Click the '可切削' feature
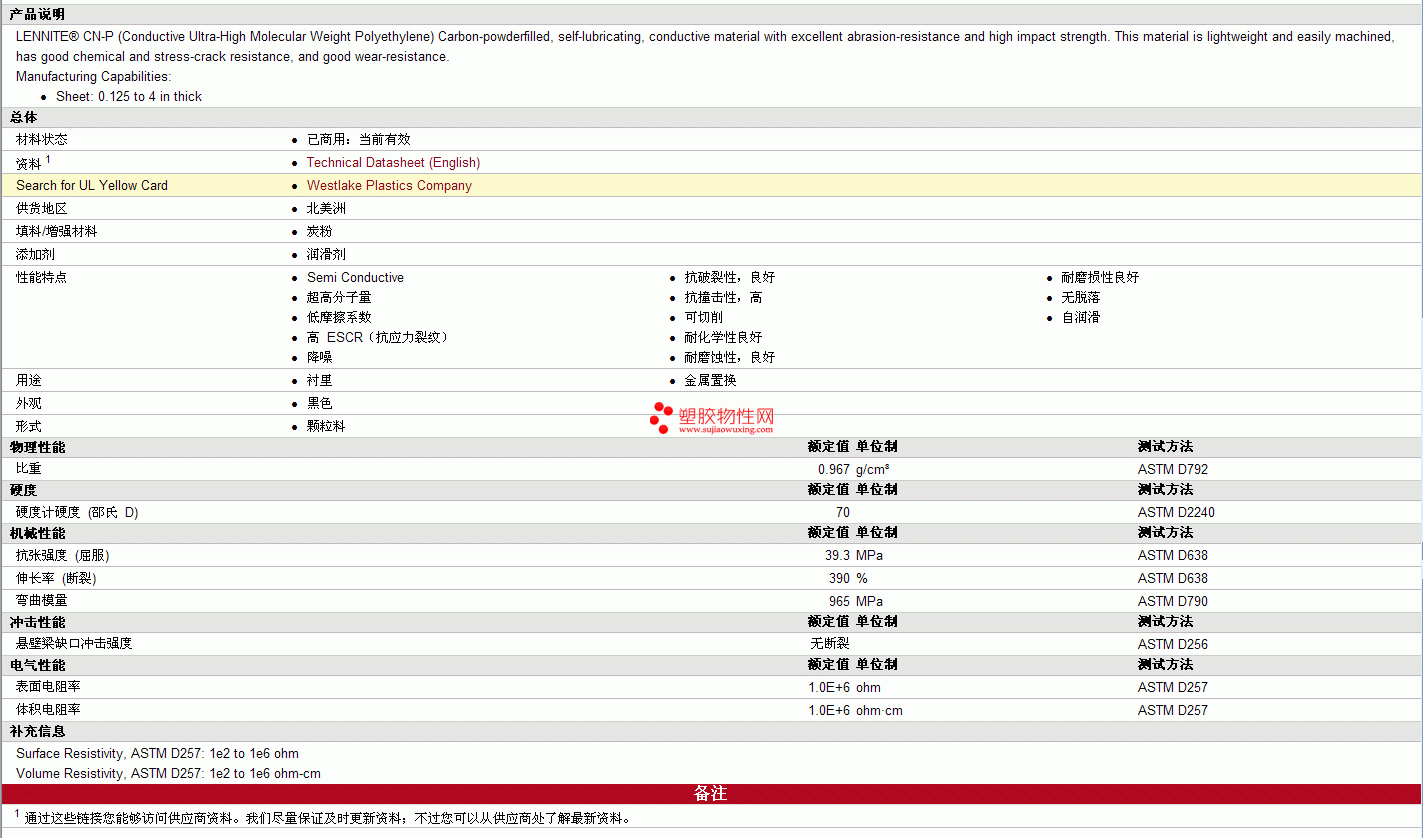This screenshot has width=1423, height=838. pos(704,317)
